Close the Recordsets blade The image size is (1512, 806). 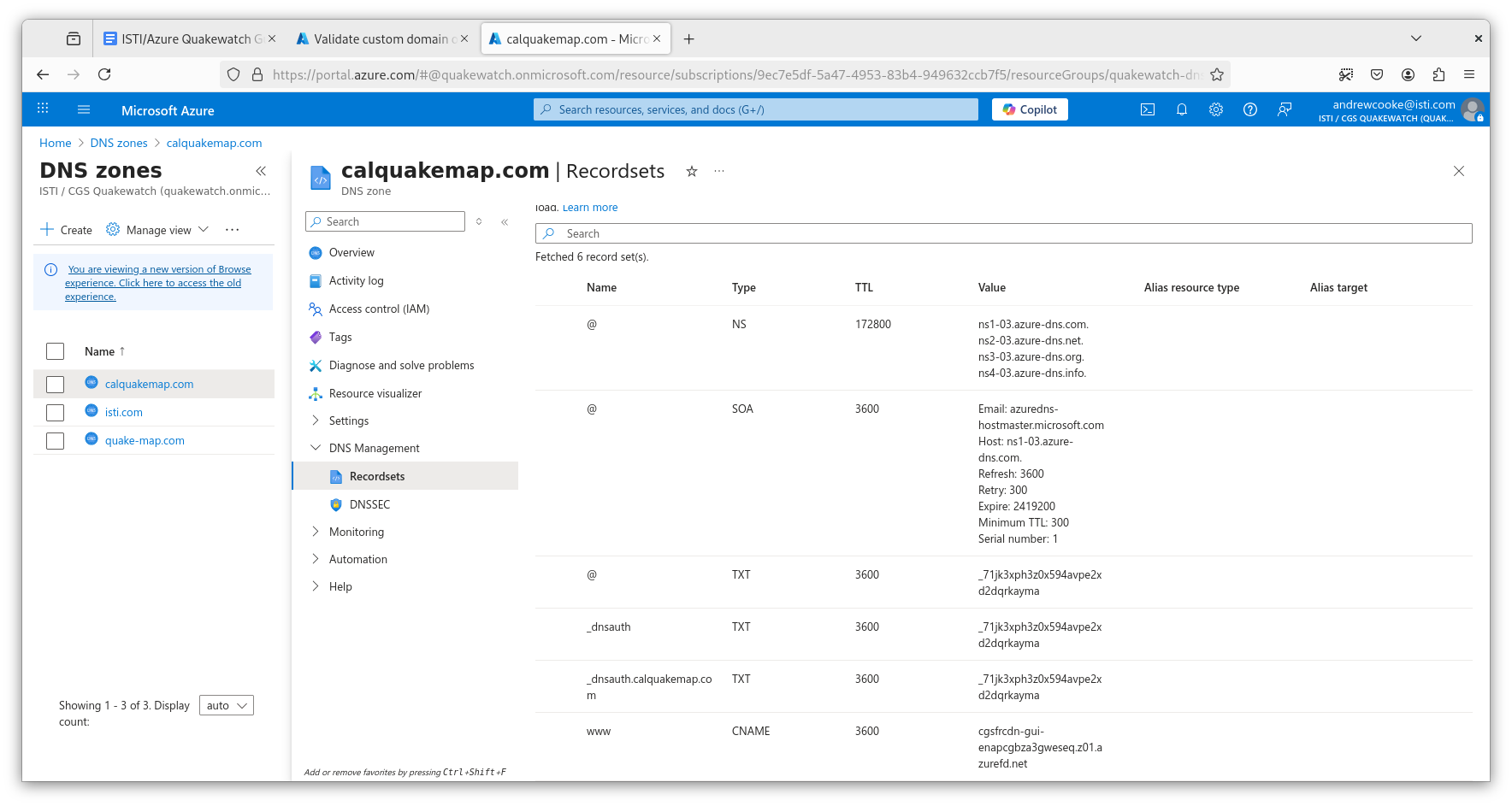coord(1459,171)
